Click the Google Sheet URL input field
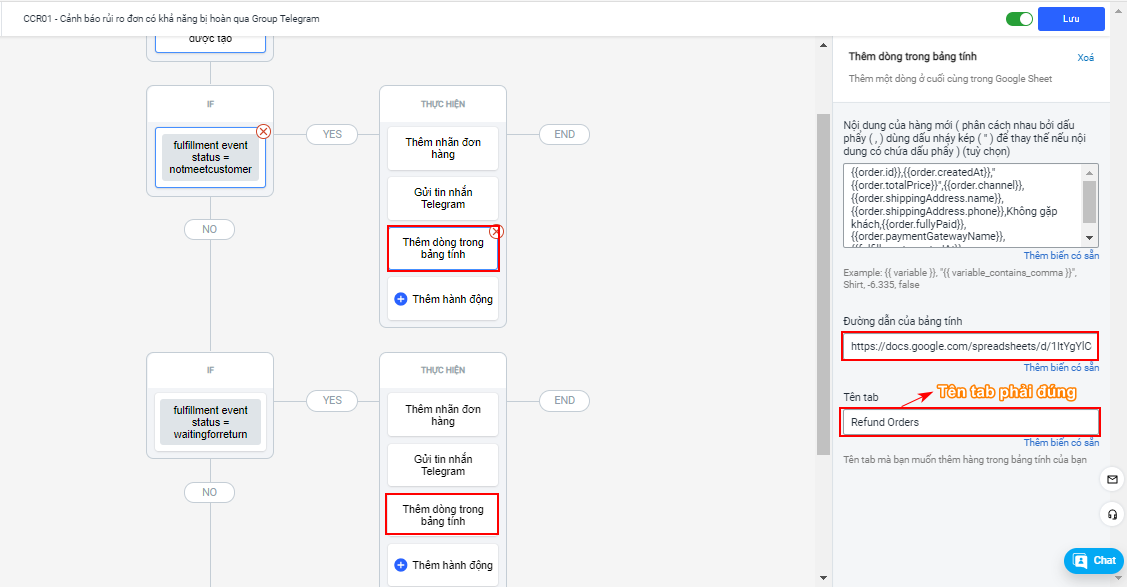Image resolution: width=1127 pixels, height=587 pixels. [x=970, y=347]
